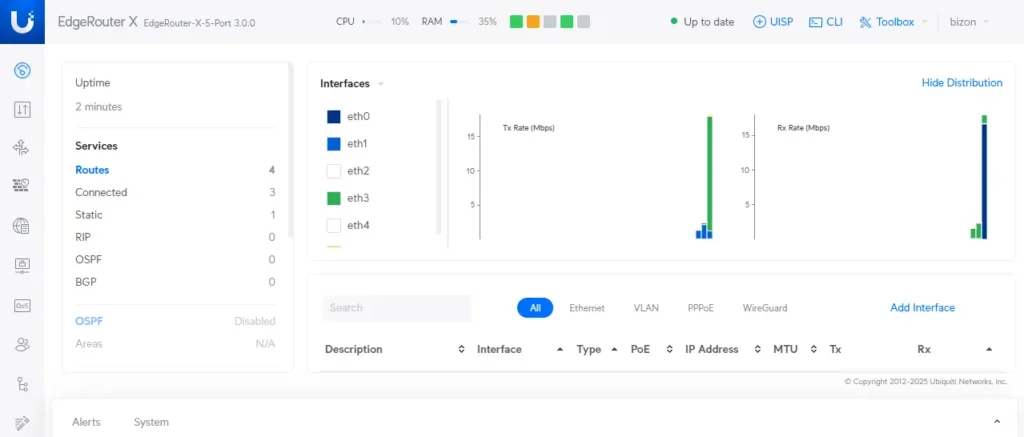Open the Firewall/NAT brick wall icon
The height and width of the screenshot is (437, 1024).
coord(22,186)
